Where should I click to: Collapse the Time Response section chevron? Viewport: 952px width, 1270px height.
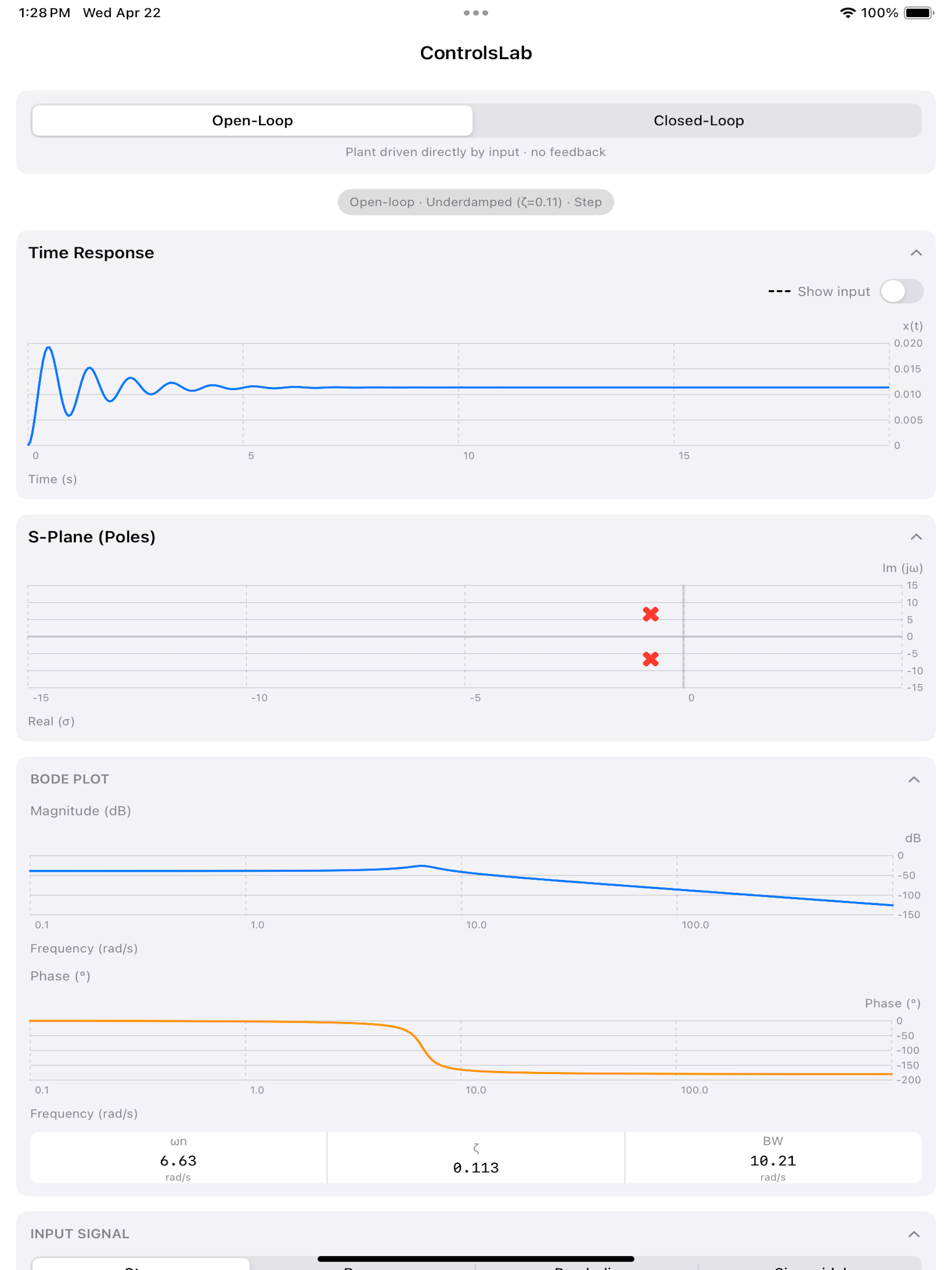pyautogui.click(x=916, y=252)
